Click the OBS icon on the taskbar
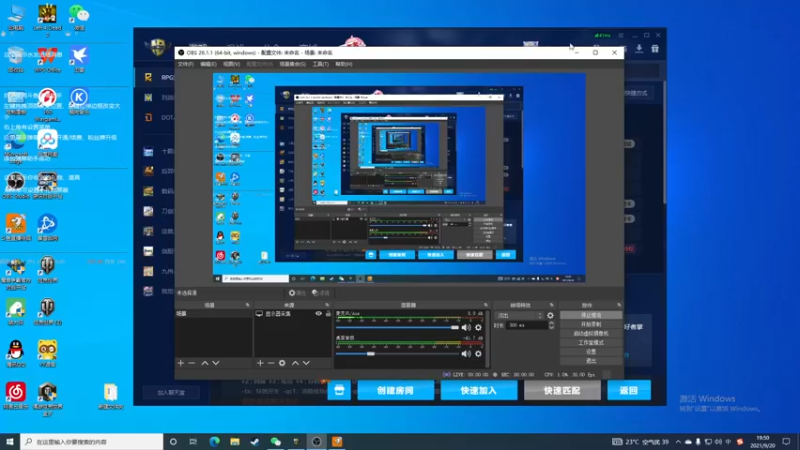This screenshot has width=800, height=450. (x=316, y=442)
